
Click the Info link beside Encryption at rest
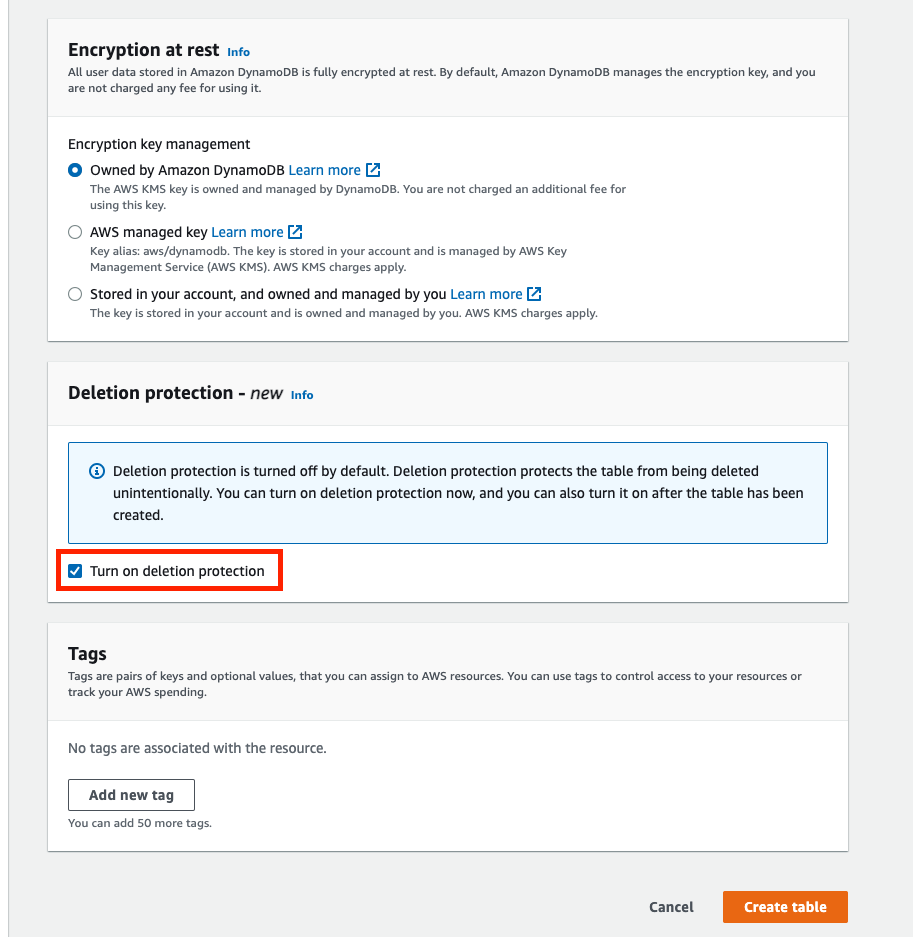coord(238,52)
